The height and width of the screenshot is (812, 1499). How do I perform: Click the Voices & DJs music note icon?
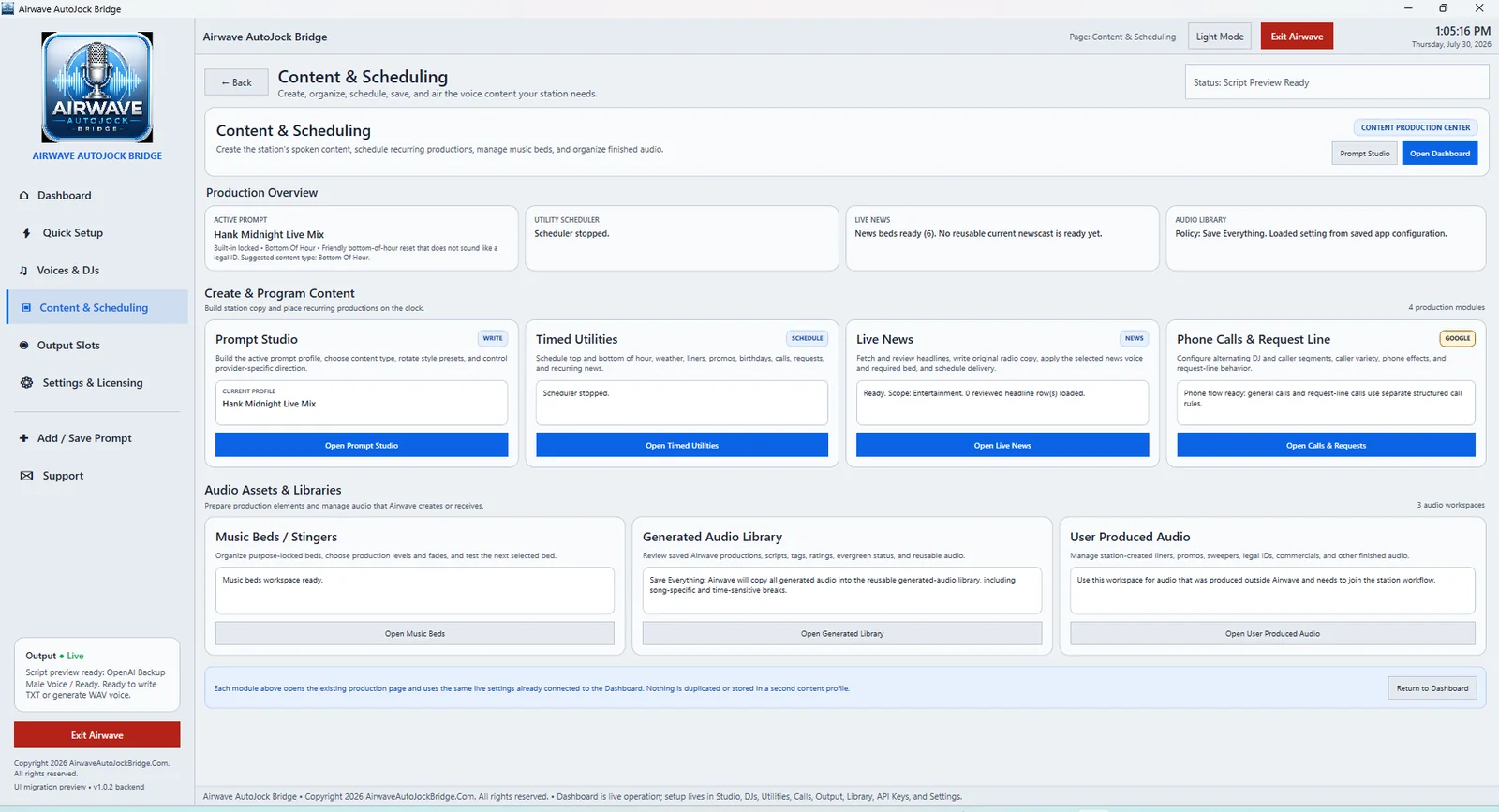click(x=23, y=271)
